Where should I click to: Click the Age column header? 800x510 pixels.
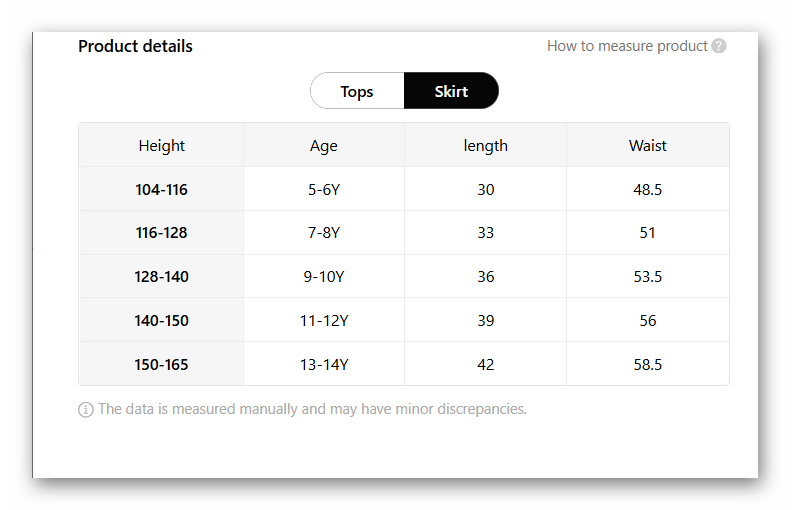[x=324, y=145]
